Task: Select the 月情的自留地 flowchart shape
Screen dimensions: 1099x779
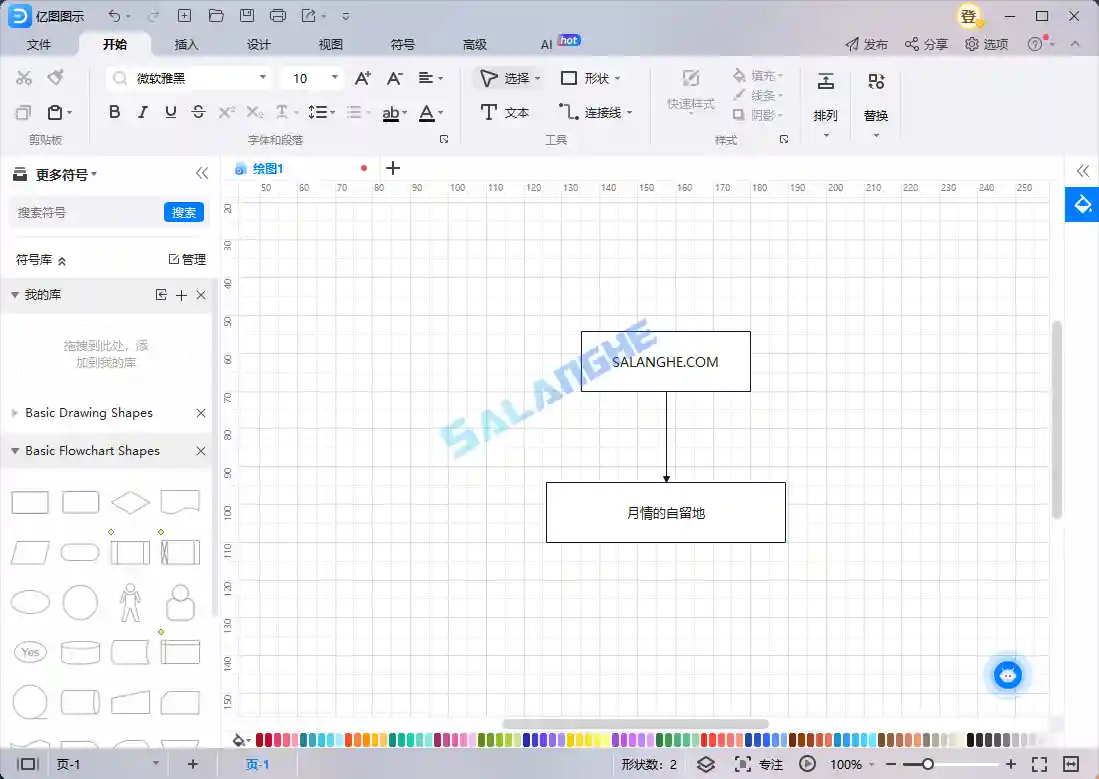Action: pos(665,512)
